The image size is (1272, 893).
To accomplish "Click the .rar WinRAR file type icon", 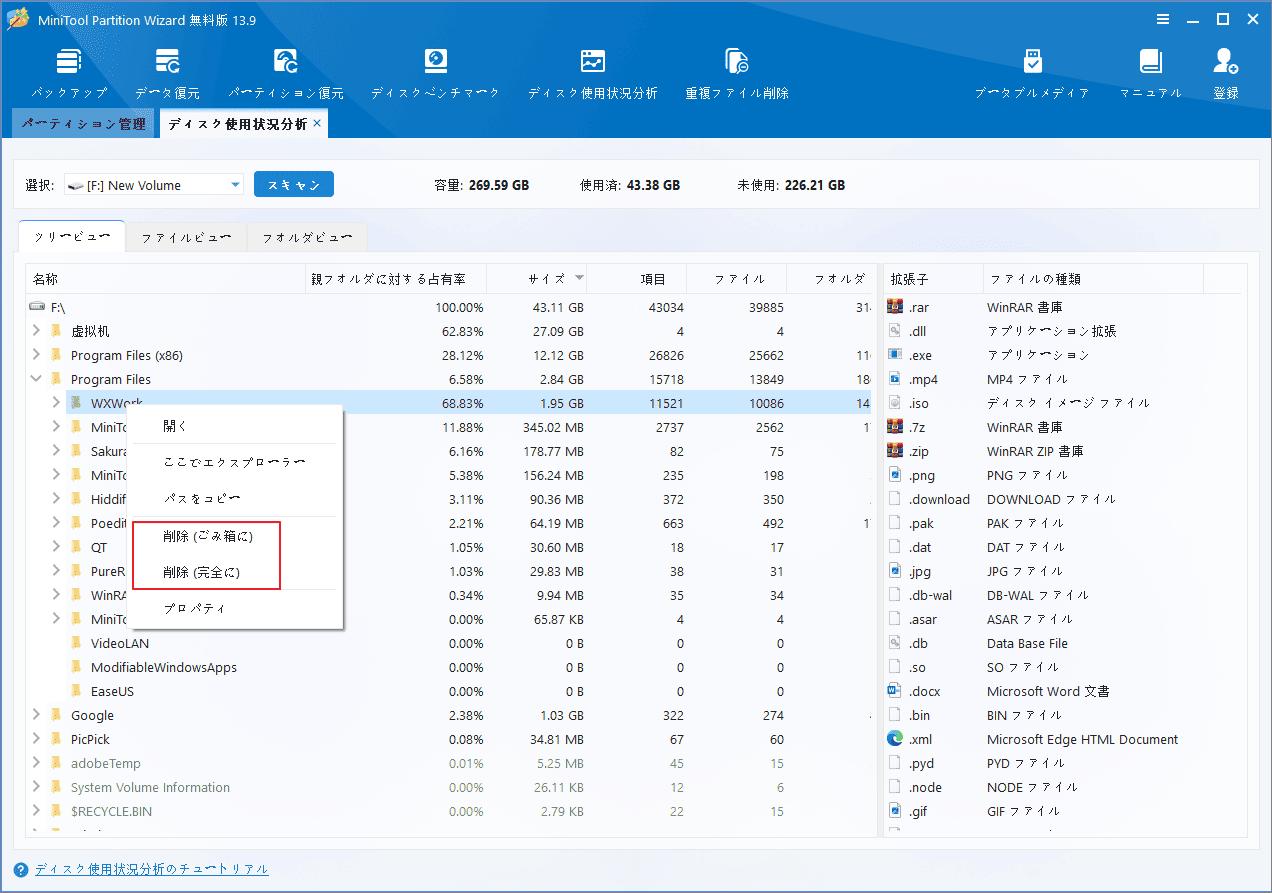I will (895, 307).
